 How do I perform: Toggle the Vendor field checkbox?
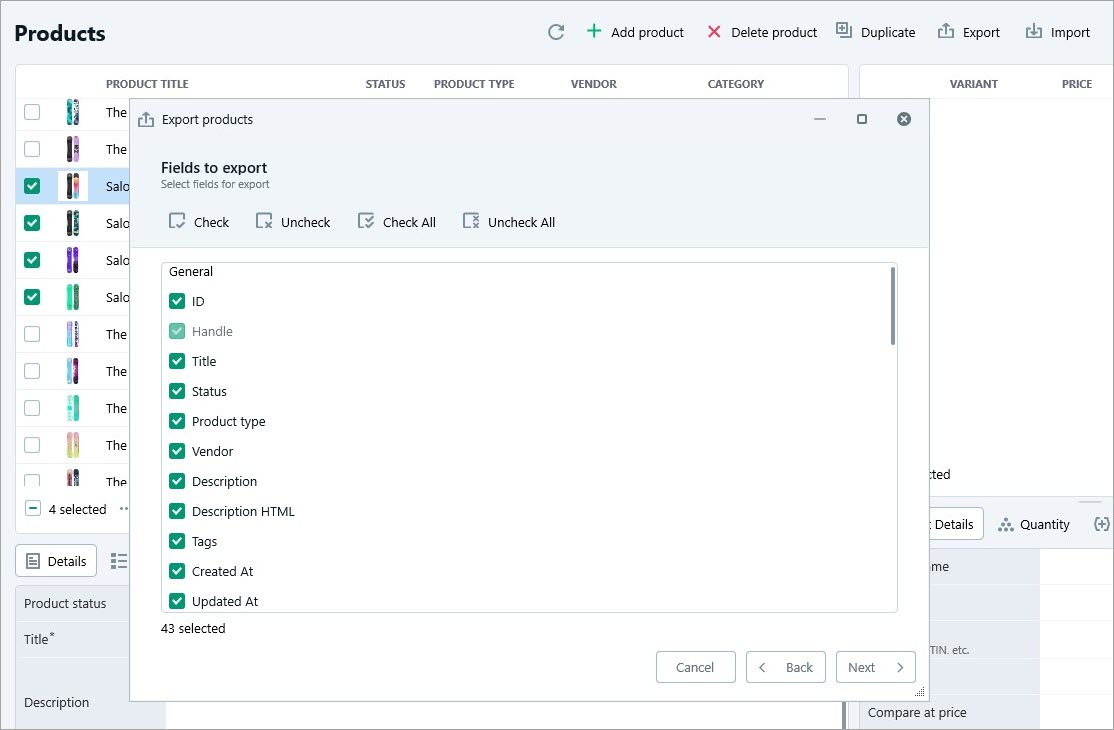(x=177, y=451)
